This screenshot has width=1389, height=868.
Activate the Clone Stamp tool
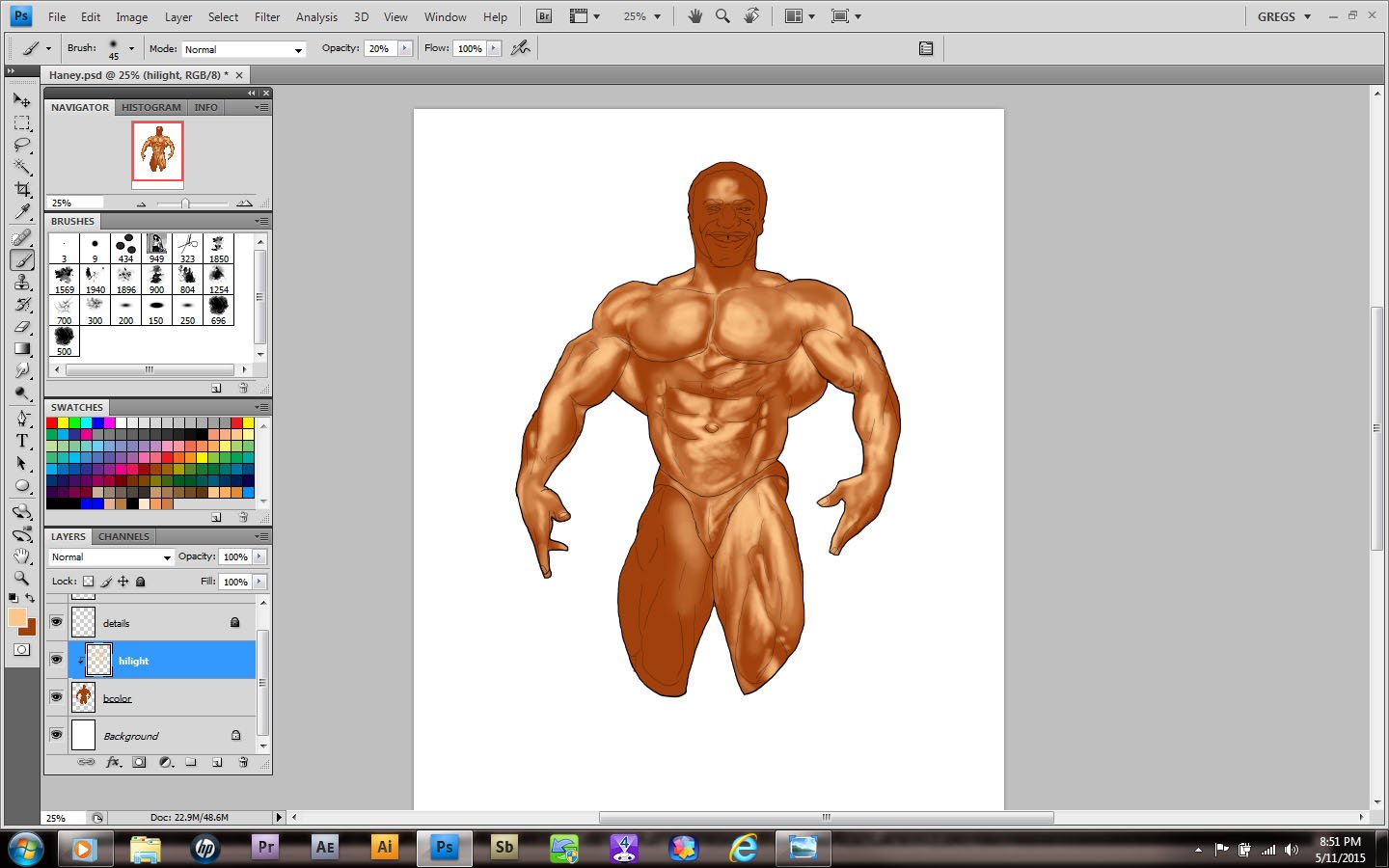[x=22, y=283]
